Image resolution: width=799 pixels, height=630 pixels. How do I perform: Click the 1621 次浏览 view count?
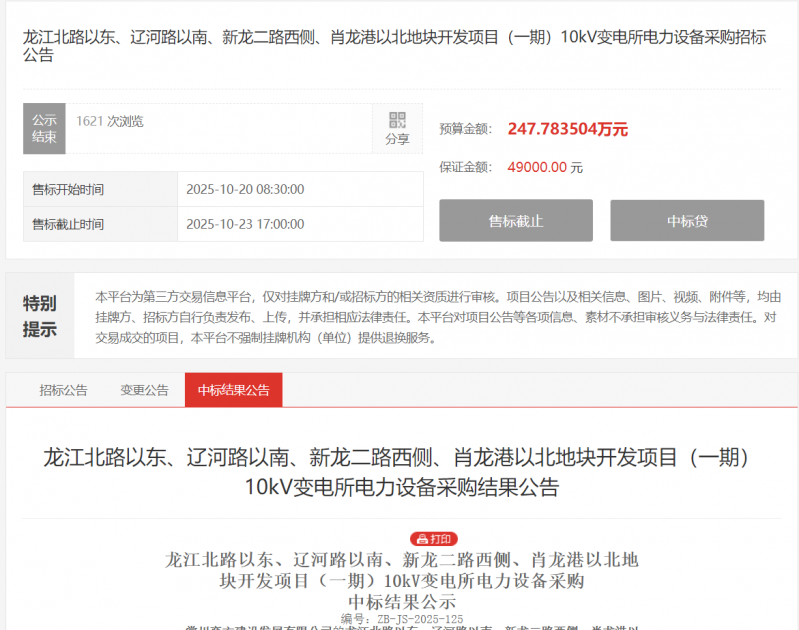click(110, 121)
